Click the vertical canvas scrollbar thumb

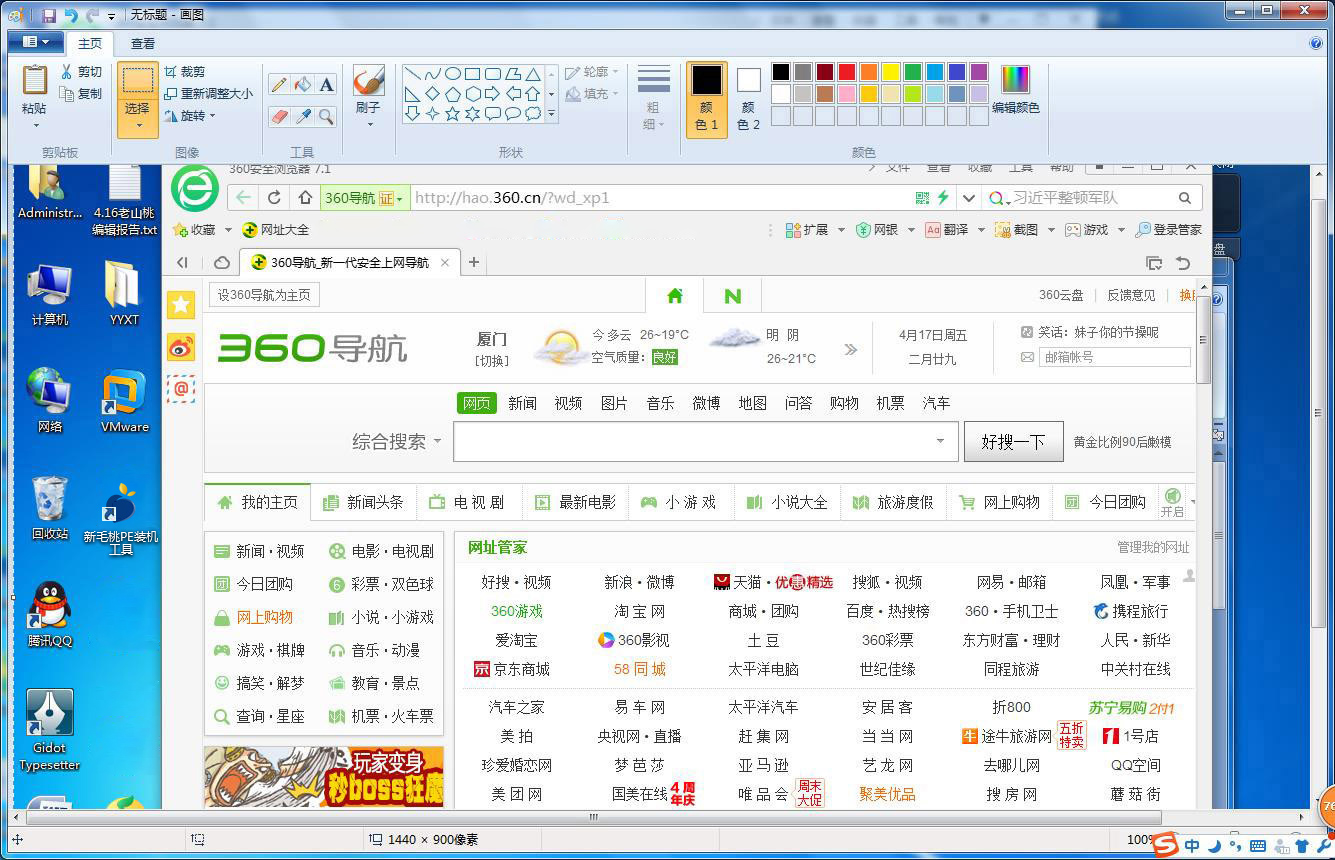[1320, 412]
